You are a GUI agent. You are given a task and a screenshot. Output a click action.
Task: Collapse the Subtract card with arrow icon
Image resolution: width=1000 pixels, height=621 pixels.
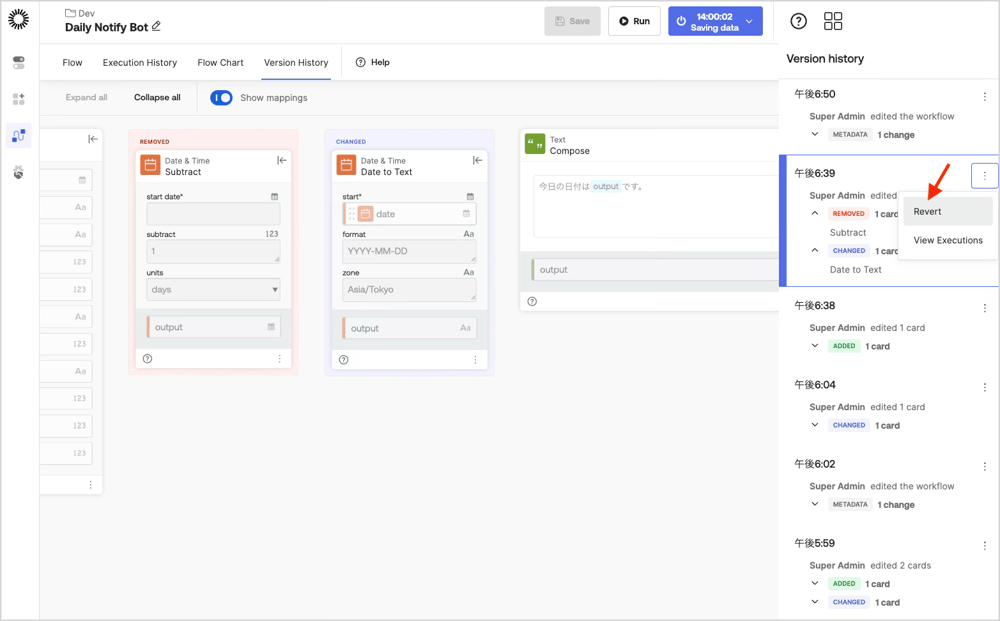click(x=282, y=160)
